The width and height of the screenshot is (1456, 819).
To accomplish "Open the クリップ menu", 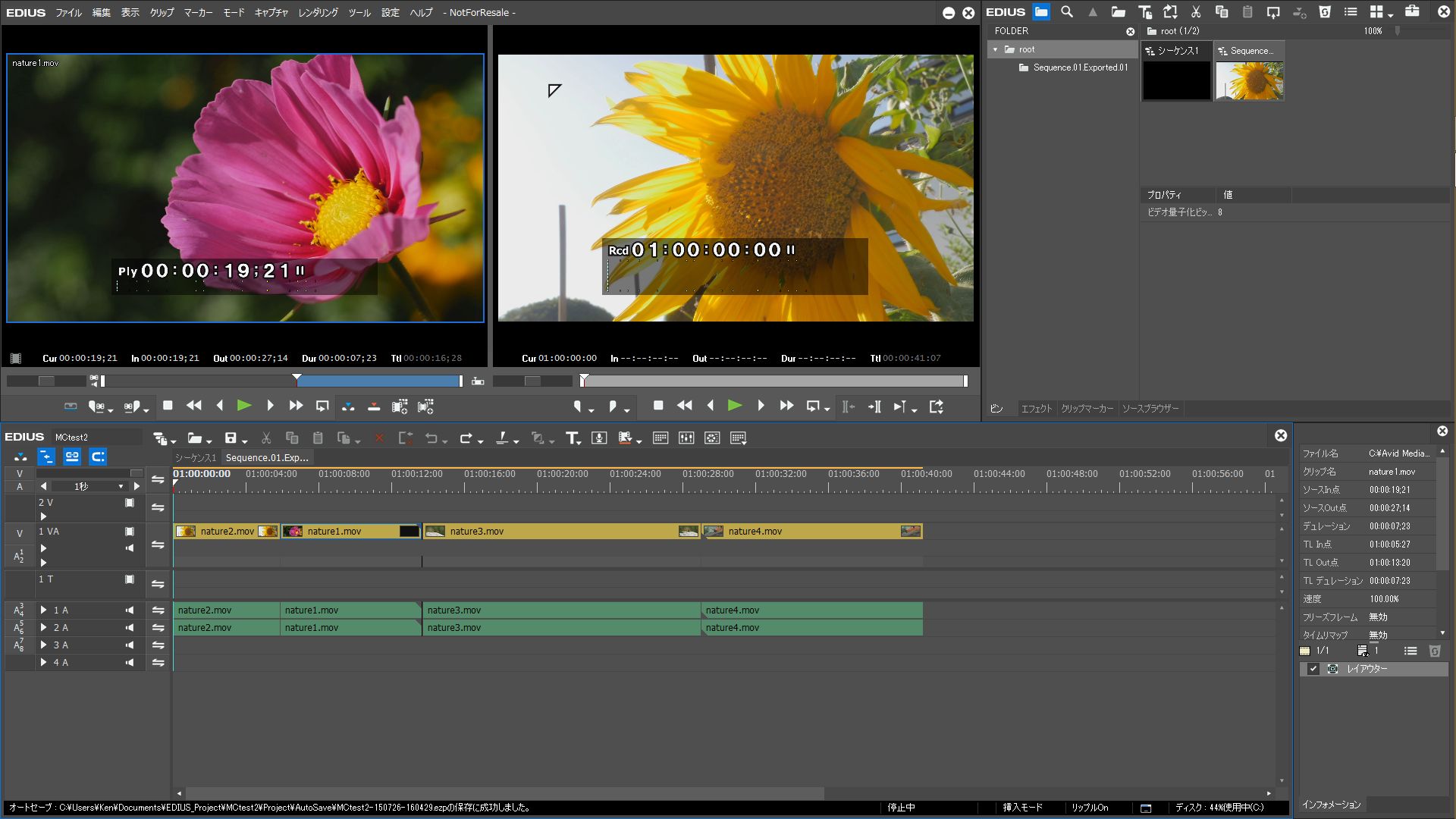I will (162, 12).
